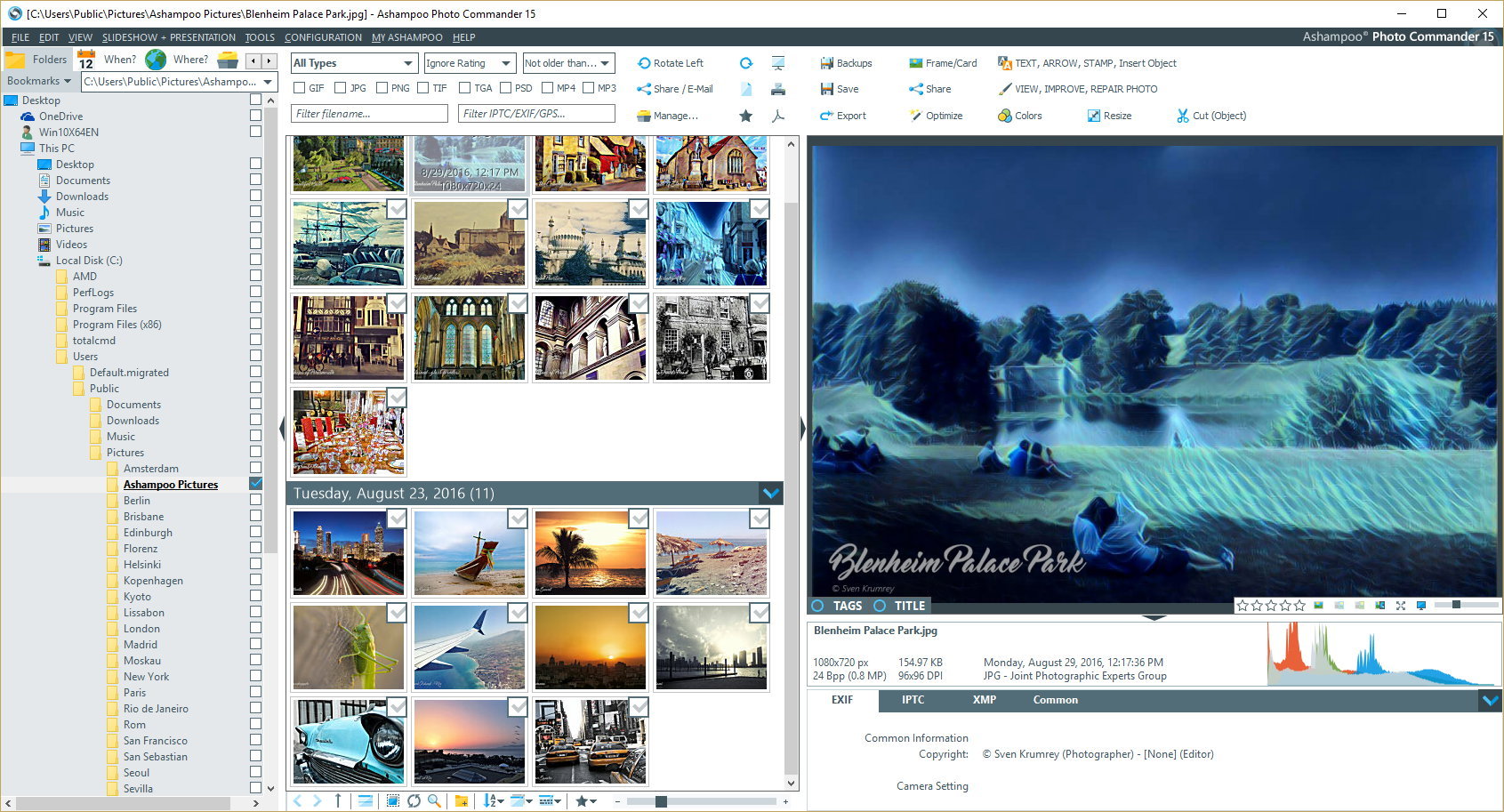Click the Optimize magic wand icon
Image resolution: width=1504 pixels, height=812 pixels.
pyautogui.click(x=915, y=116)
